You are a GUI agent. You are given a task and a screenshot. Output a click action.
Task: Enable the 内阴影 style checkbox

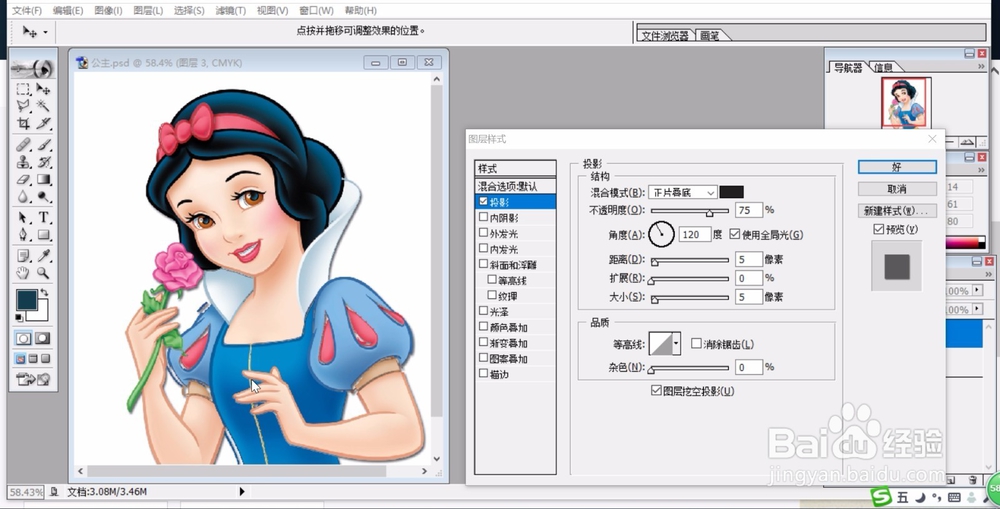(x=483, y=217)
